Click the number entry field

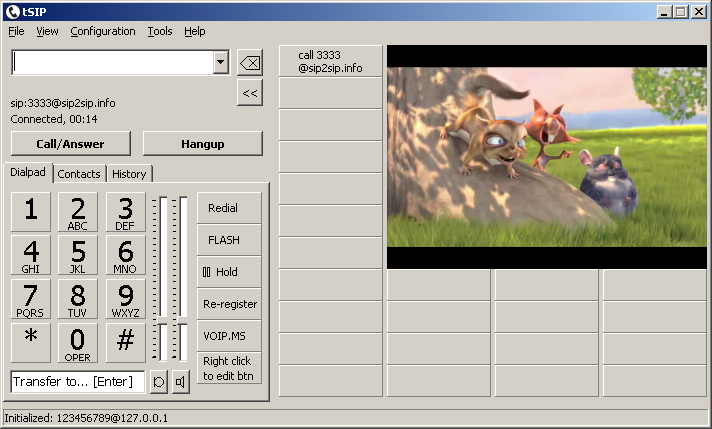[x=113, y=62]
